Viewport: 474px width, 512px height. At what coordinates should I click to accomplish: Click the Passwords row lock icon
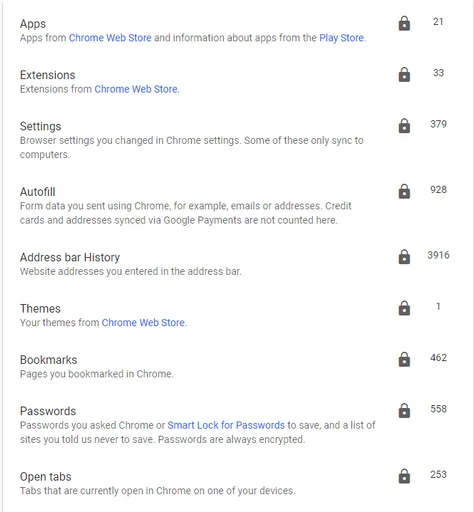[x=404, y=411]
